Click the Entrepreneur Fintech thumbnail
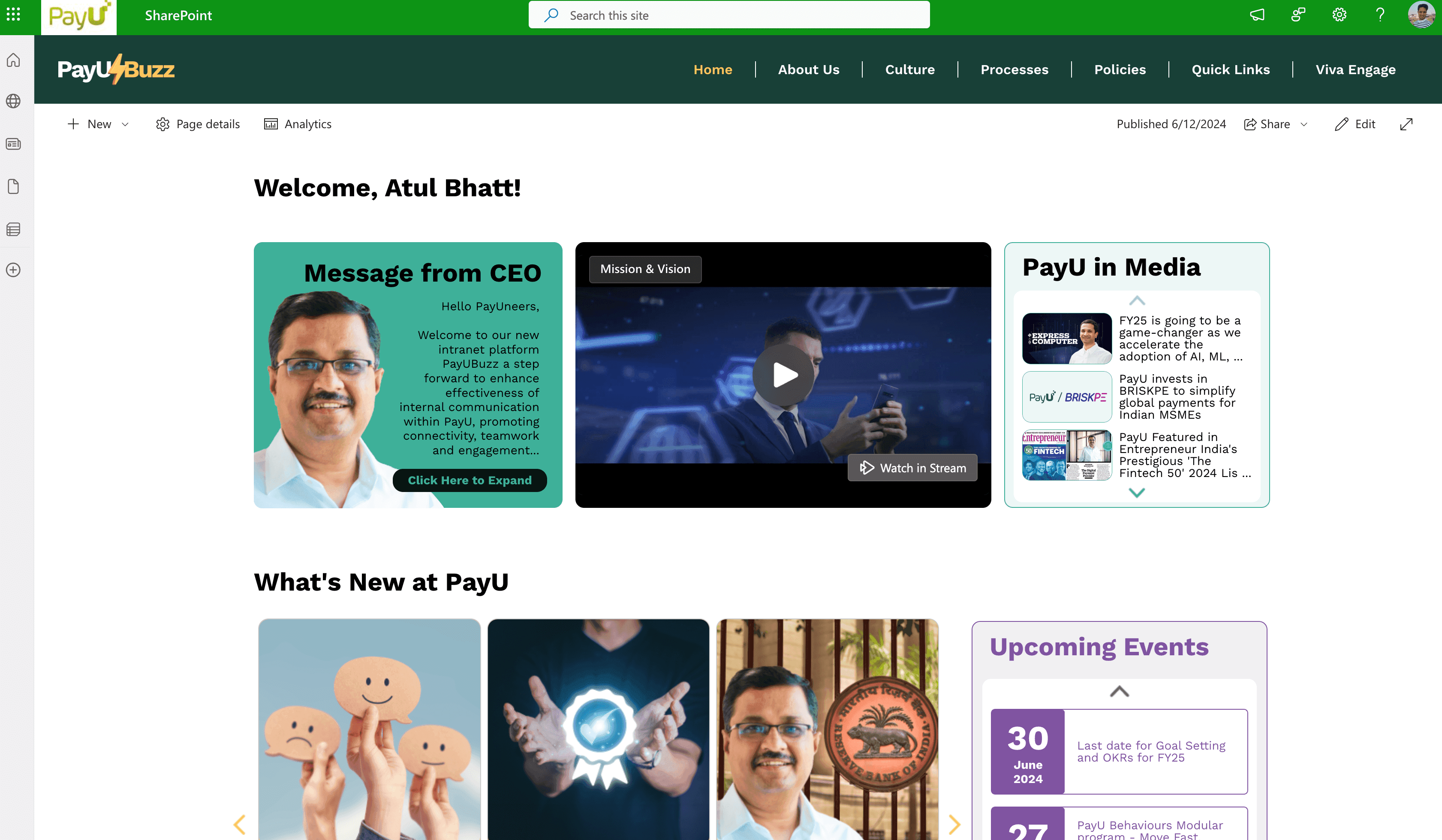The height and width of the screenshot is (840, 1442). (x=1067, y=455)
